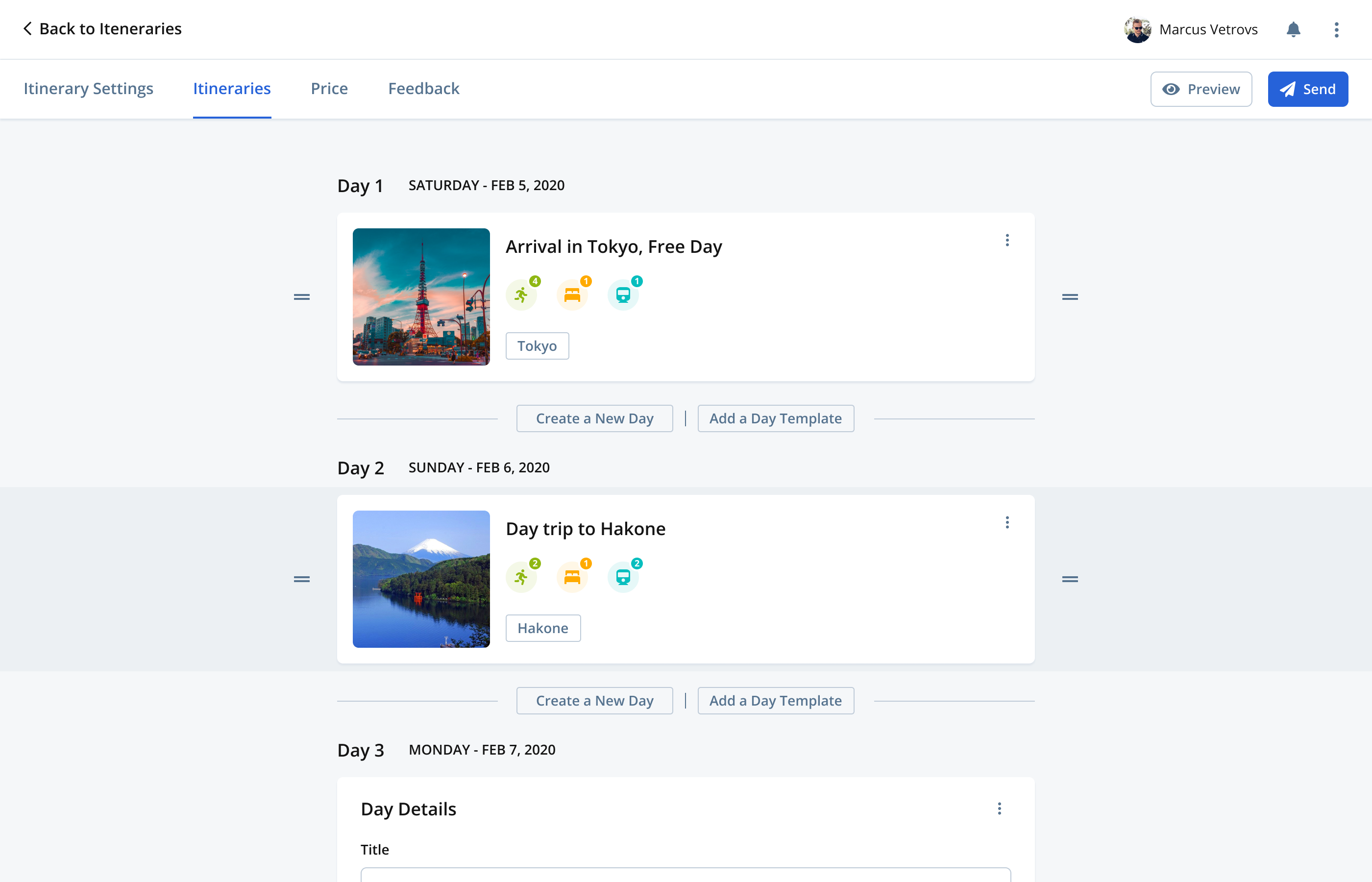Viewport: 1372px width, 882px height.
Task: Click the Day 1 transport train icon
Action: tap(623, 295)
